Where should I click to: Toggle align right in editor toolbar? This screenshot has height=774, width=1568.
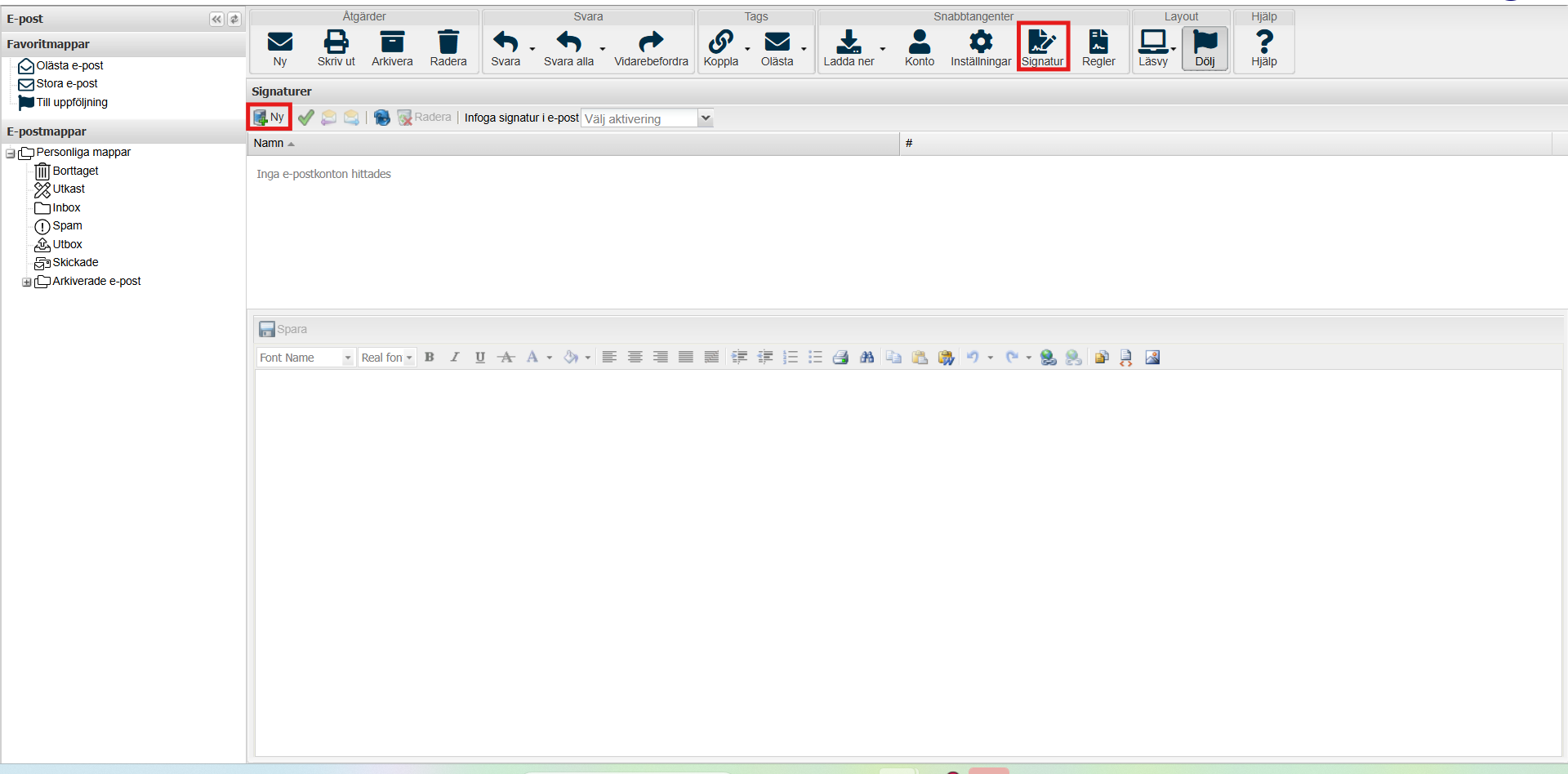point(661,358)
